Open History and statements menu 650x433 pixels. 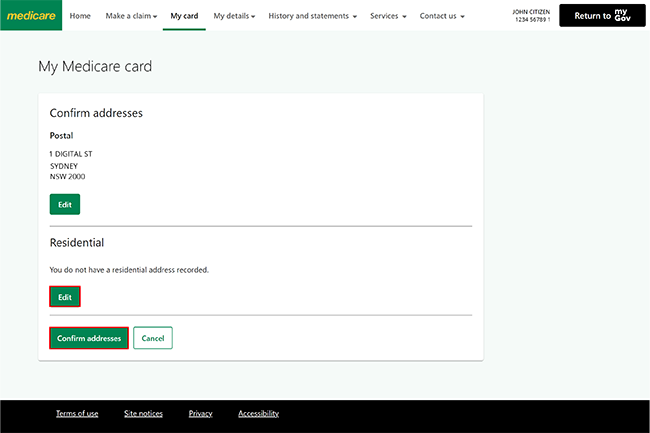tap(313, 16)
